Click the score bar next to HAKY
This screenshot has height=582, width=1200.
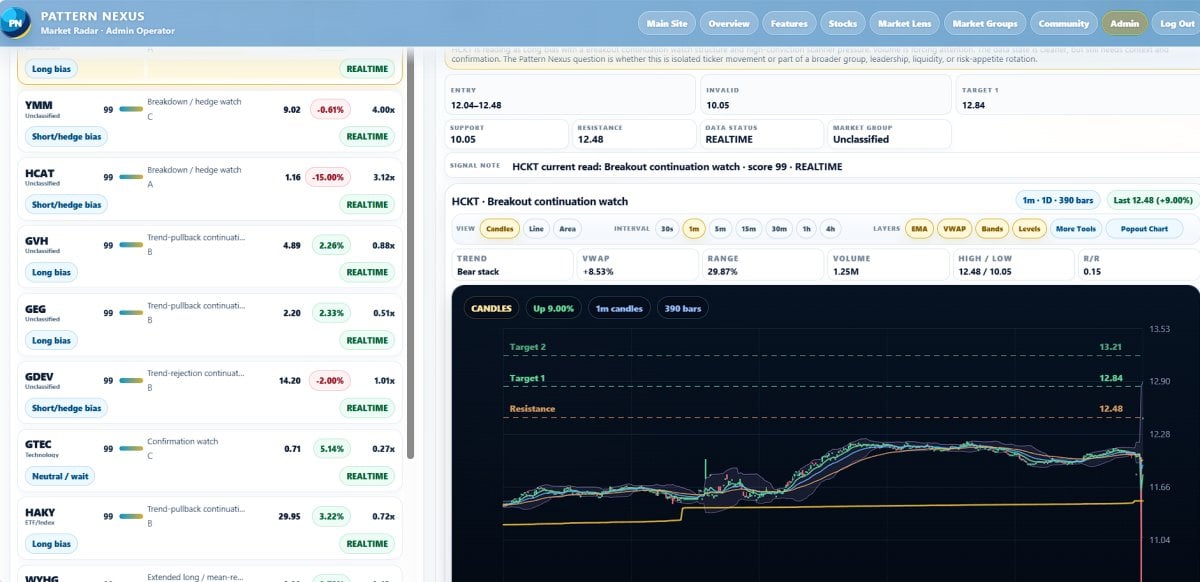click(x=131, y=517)
